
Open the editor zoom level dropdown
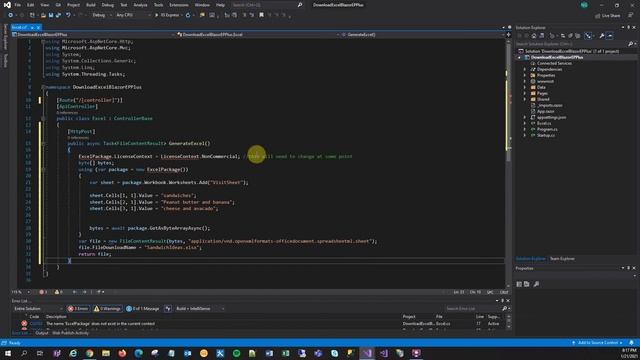point(21,292)
